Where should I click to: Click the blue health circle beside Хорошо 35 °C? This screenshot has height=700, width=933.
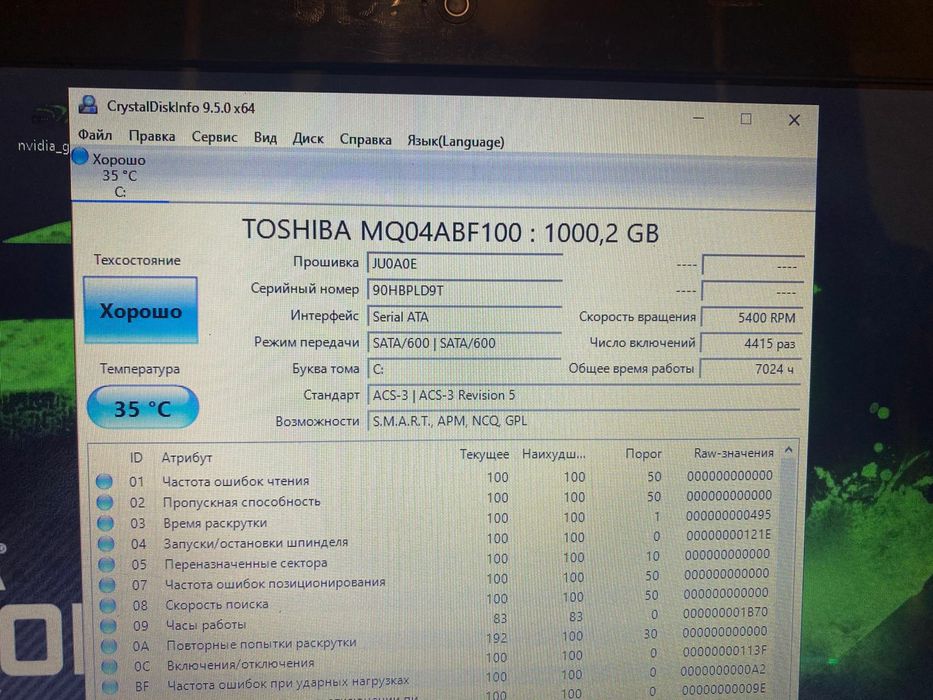pyautogui.click(x=80, y=157)
